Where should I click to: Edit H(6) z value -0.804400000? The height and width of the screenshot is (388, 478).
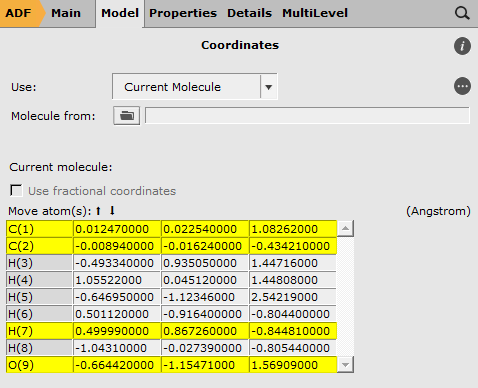click(293, 314)
